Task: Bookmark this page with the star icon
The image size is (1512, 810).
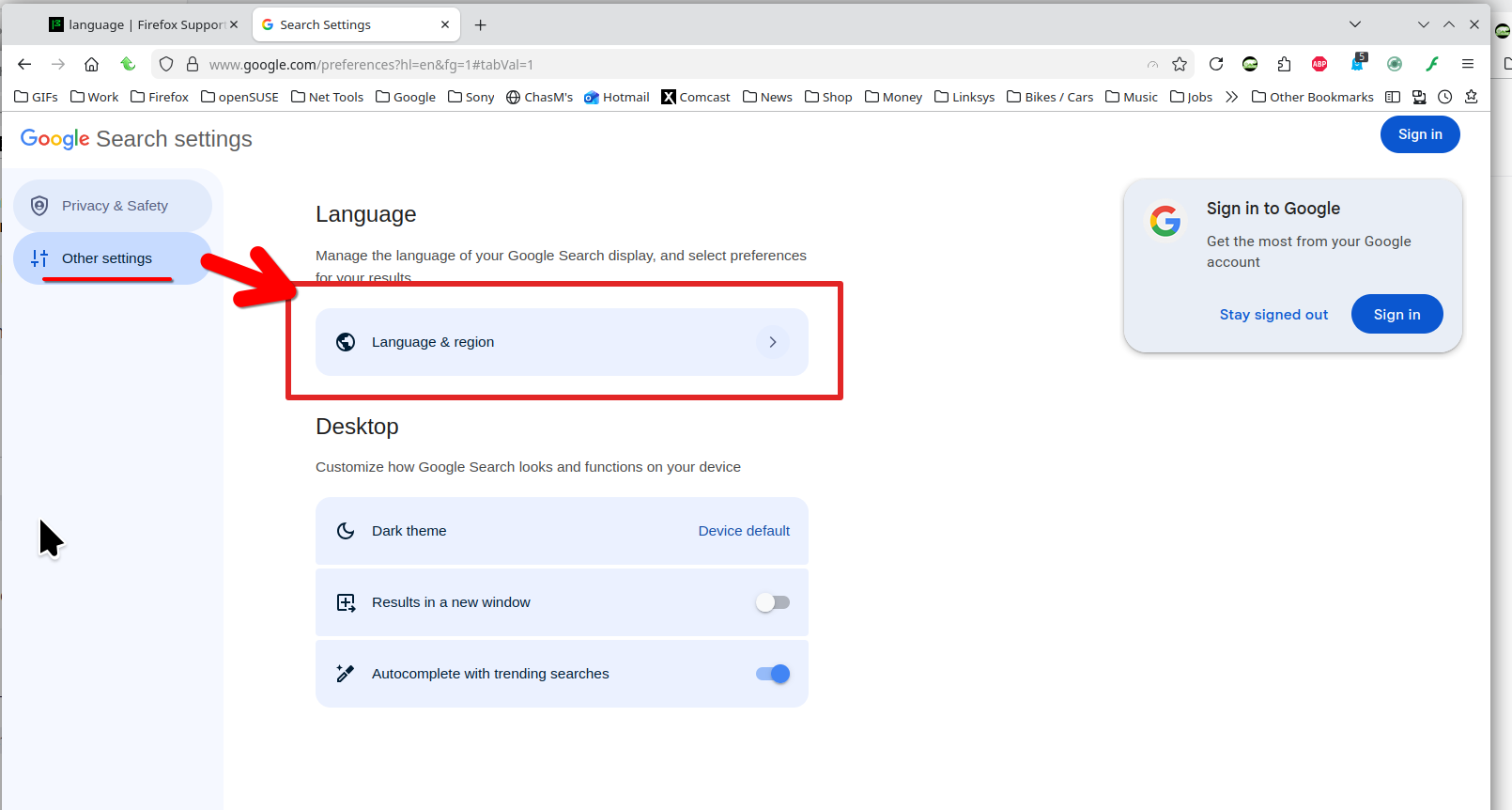Action: pos(1180,64)
